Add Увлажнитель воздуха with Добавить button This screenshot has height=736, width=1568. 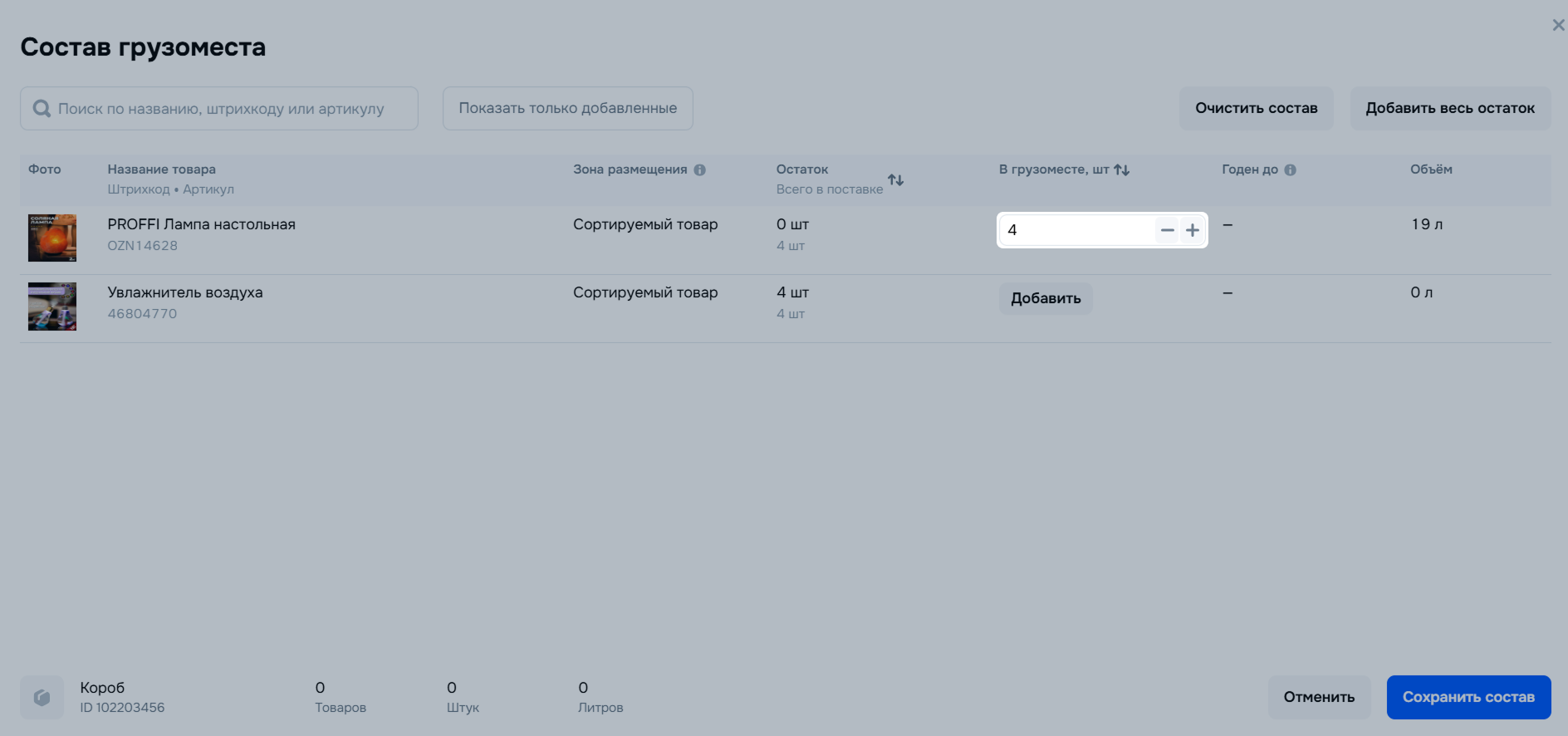[1046, 299]
